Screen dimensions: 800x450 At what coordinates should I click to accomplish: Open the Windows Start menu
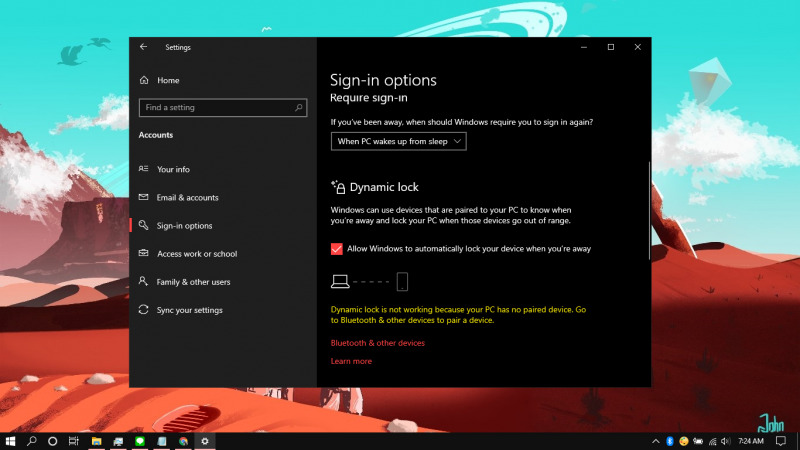[10, 441]
